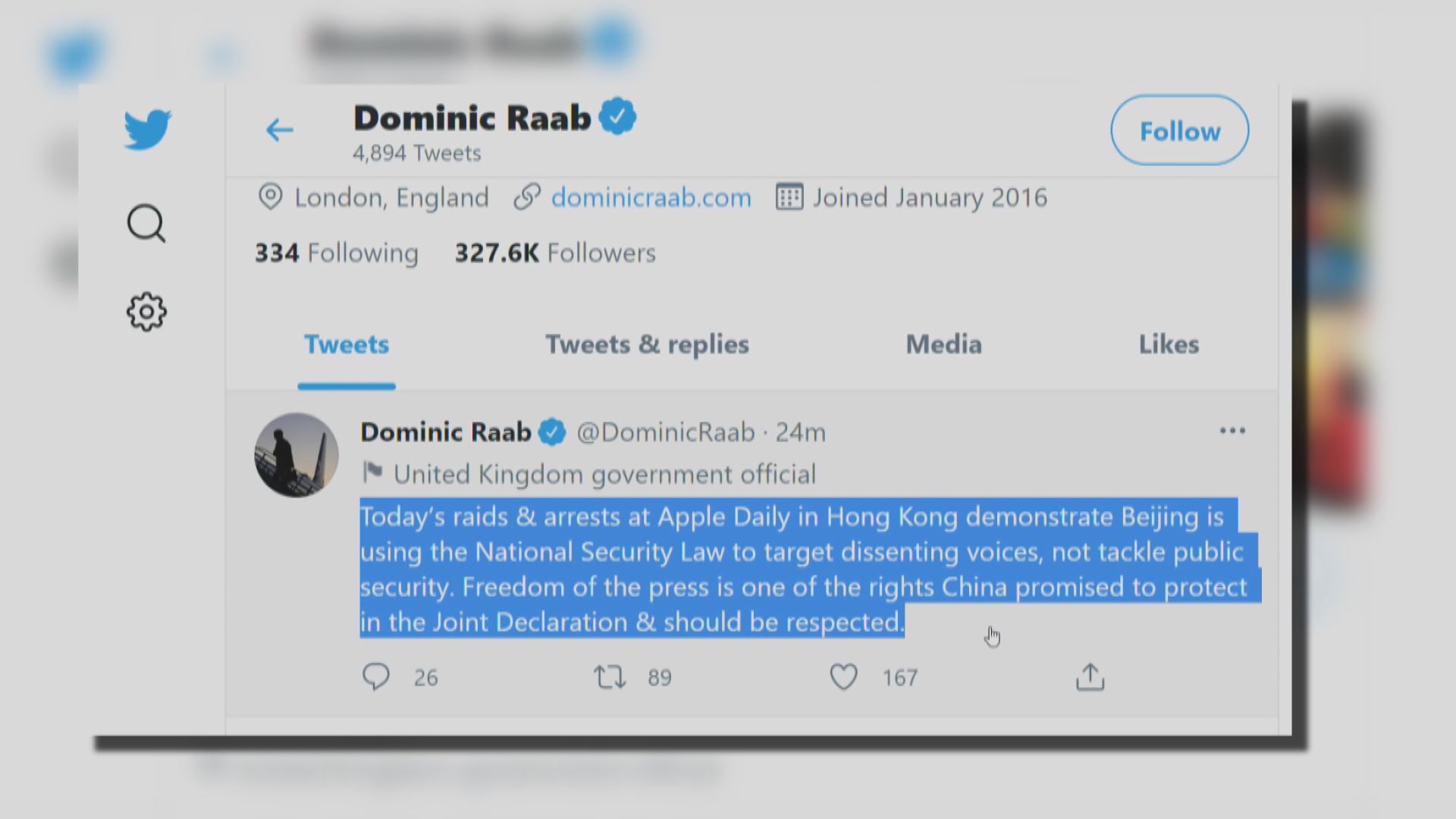1456x819 pixels.
Task: Open settings gear icon in sidebar
Action: 146,312
